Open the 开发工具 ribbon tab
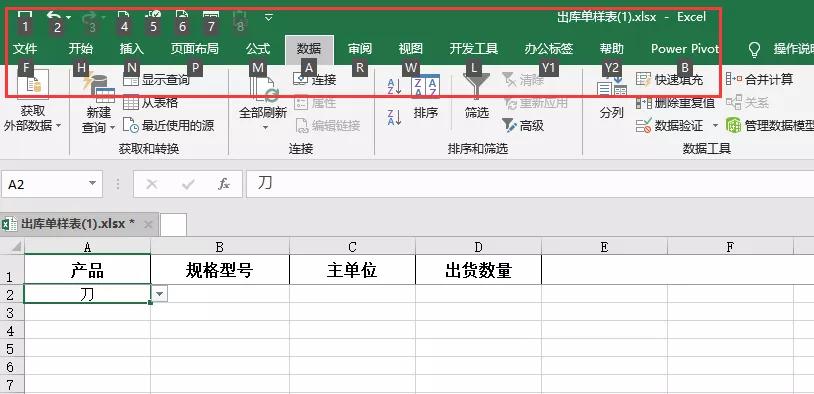The width and height of the screenshot is (814, 394). pyautogui.click(x=473, y=49)
